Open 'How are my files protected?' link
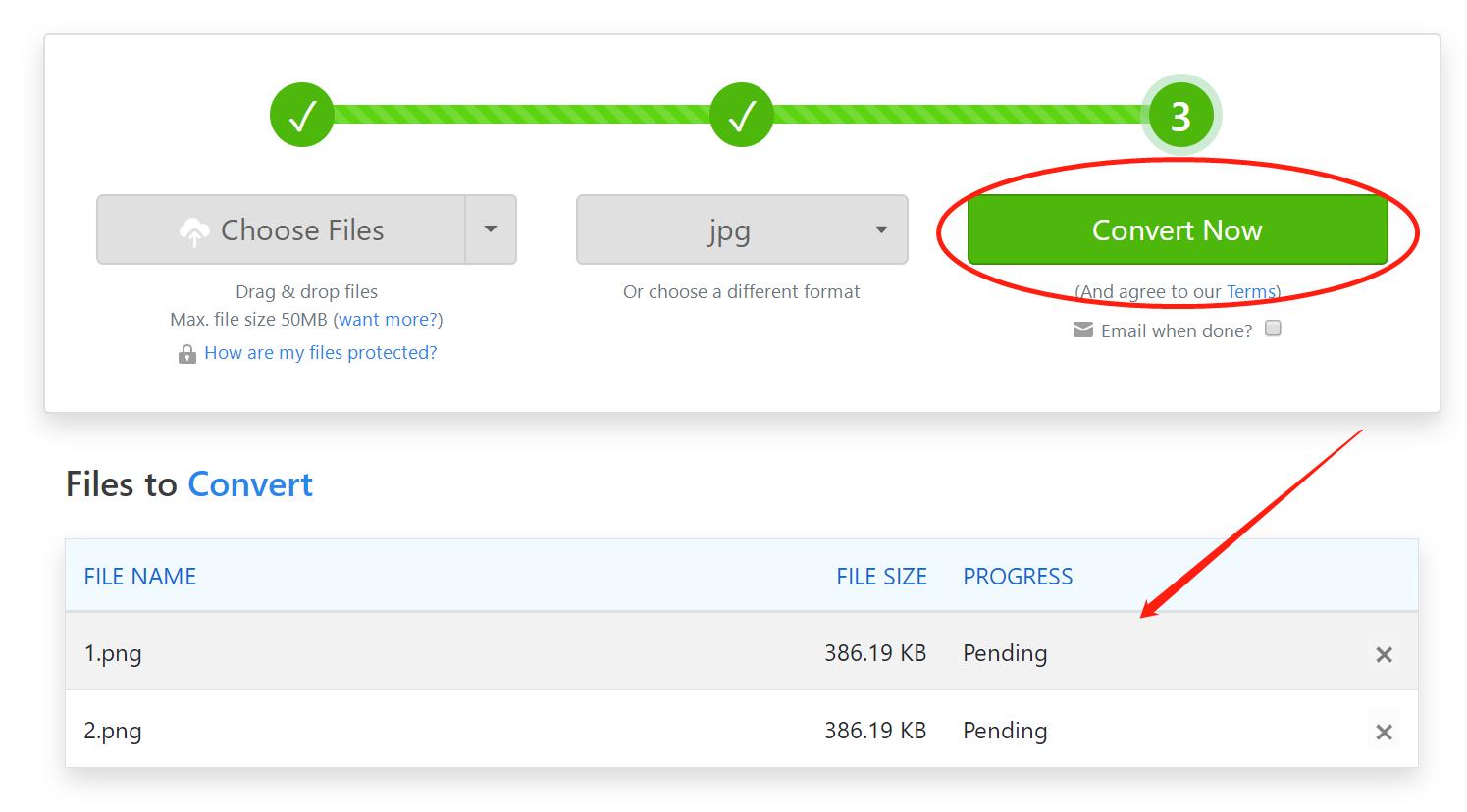 pyautogui.click(x=321, y=352)
